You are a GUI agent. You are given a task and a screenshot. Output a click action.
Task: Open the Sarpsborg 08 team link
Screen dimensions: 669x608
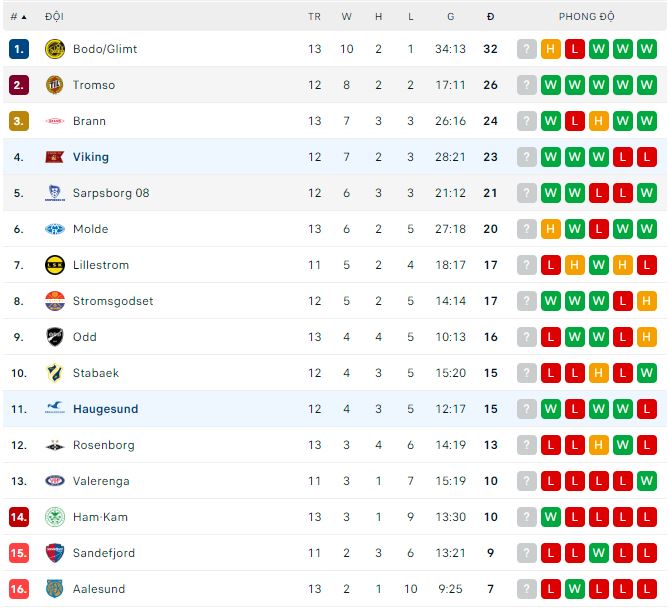pyautogui.click(x=111, y=193)
